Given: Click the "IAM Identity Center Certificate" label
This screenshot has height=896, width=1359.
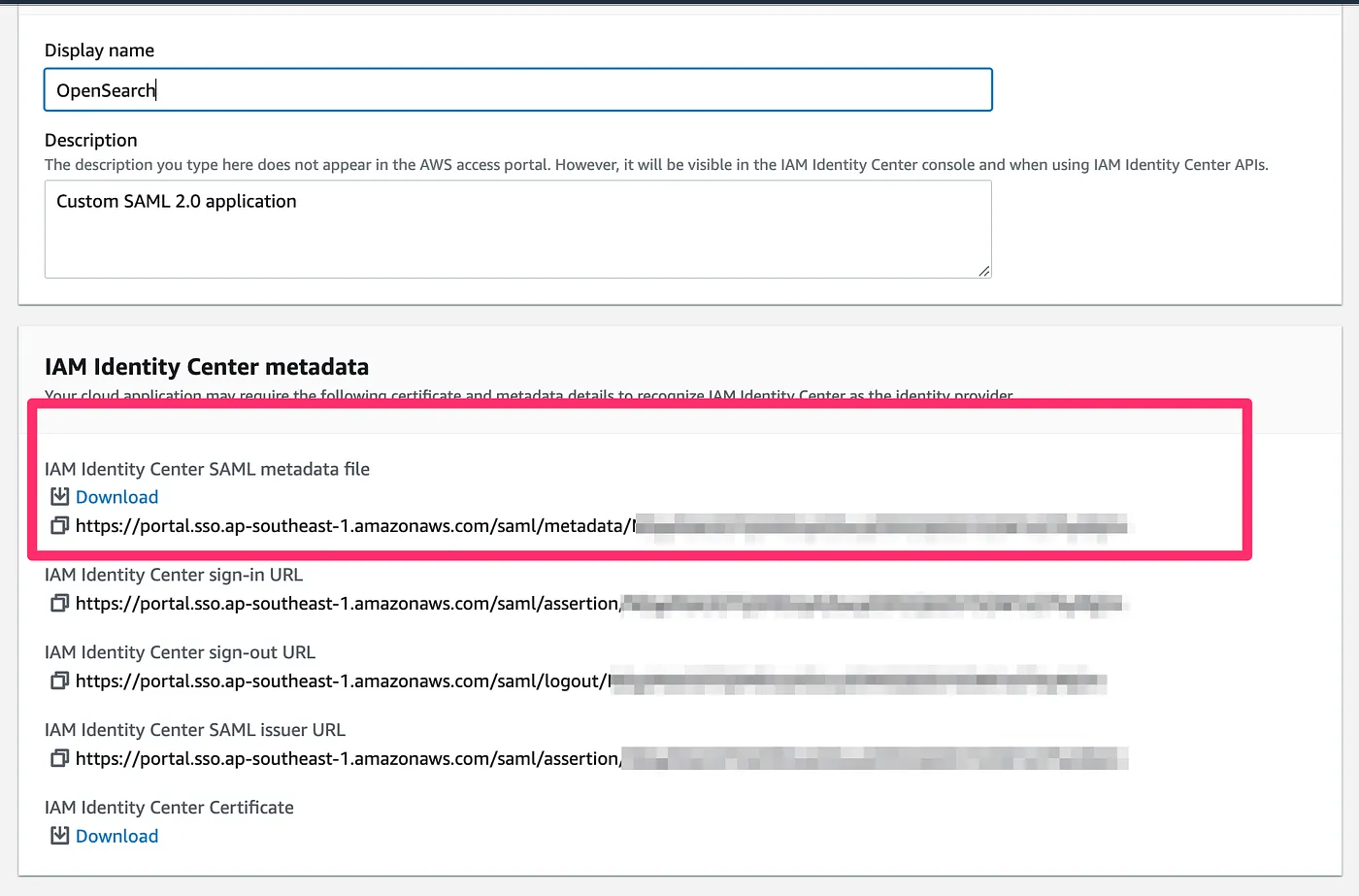Looking at the screenshot, I should [169, 808].
